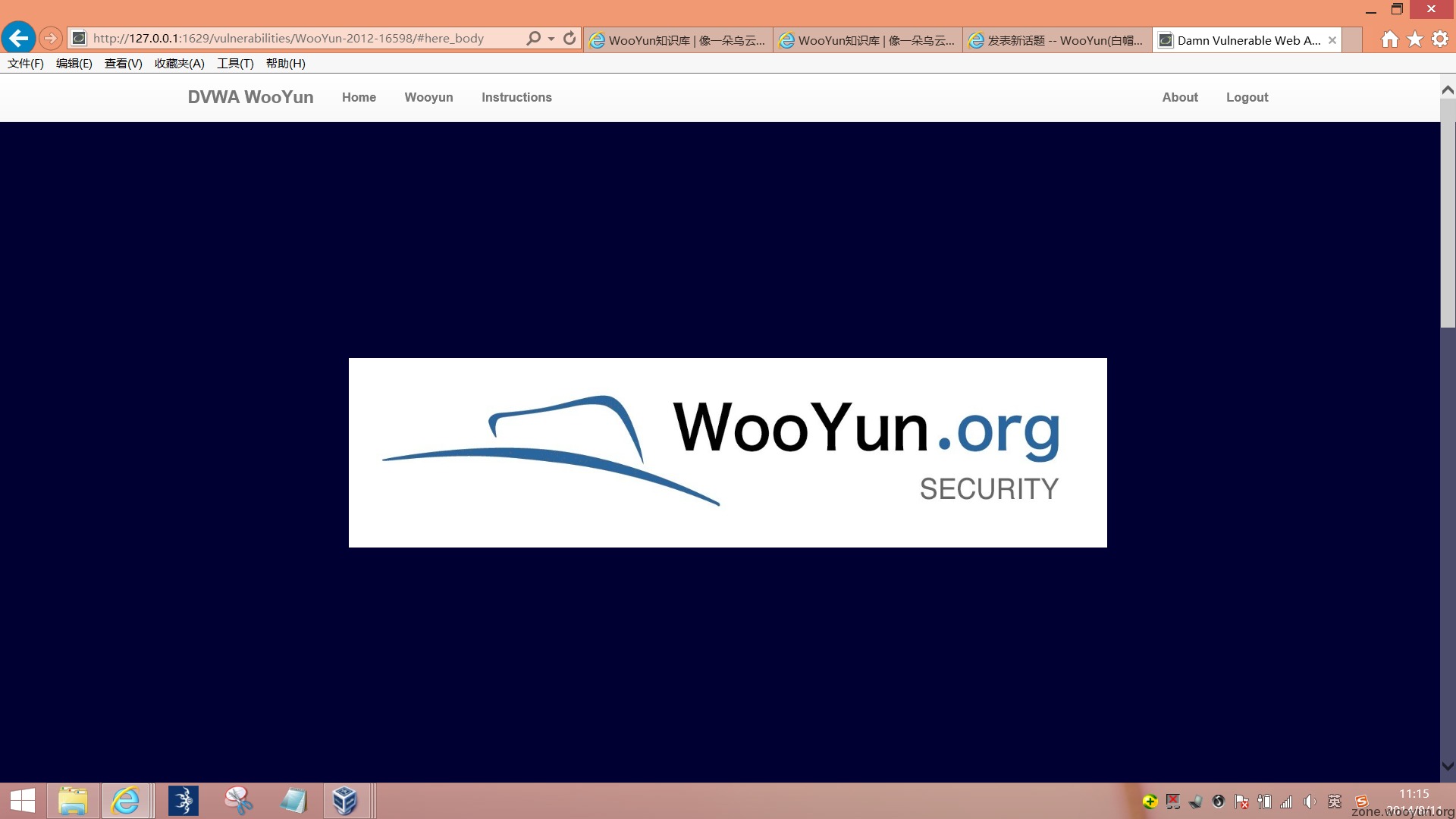1456x819 pixels.
Task: Expand the address bar autocomplete dropdown
Action: point(551,39)
